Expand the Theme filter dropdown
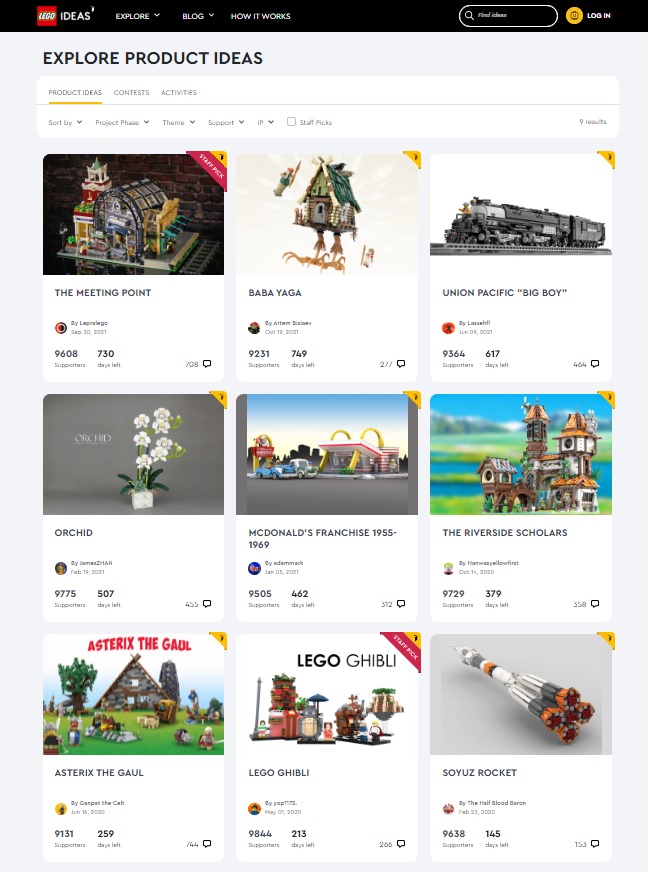 click(x=179, y=122)
